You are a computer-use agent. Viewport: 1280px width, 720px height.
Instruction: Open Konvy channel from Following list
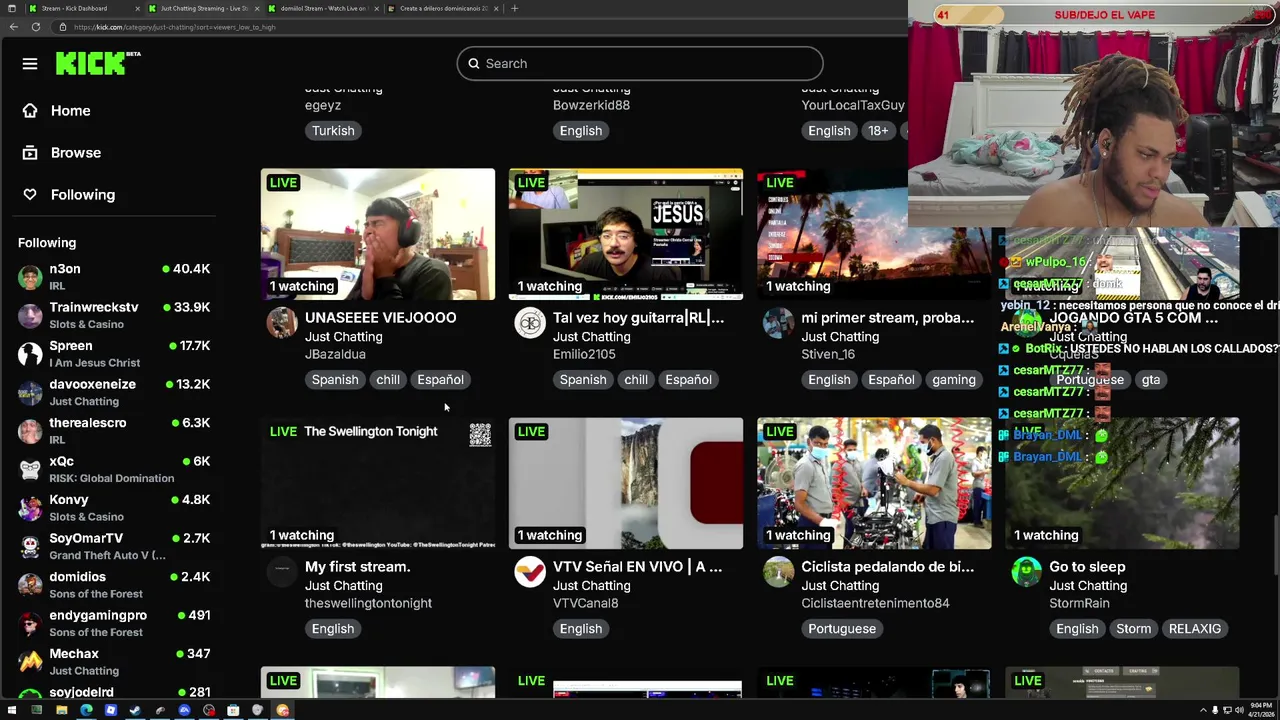tap(115, 508)
